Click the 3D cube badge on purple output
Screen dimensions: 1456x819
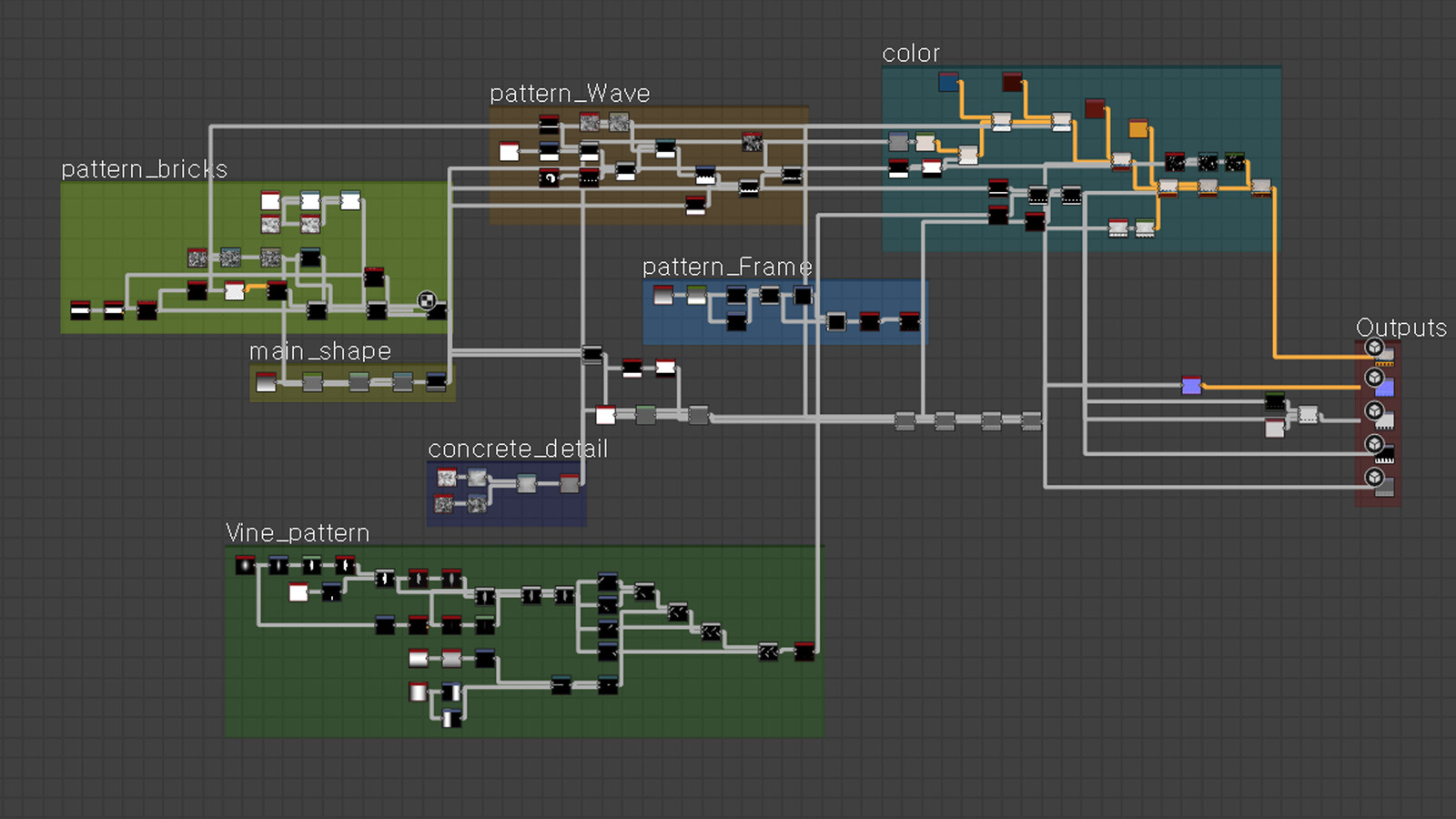click(1374, 377)
